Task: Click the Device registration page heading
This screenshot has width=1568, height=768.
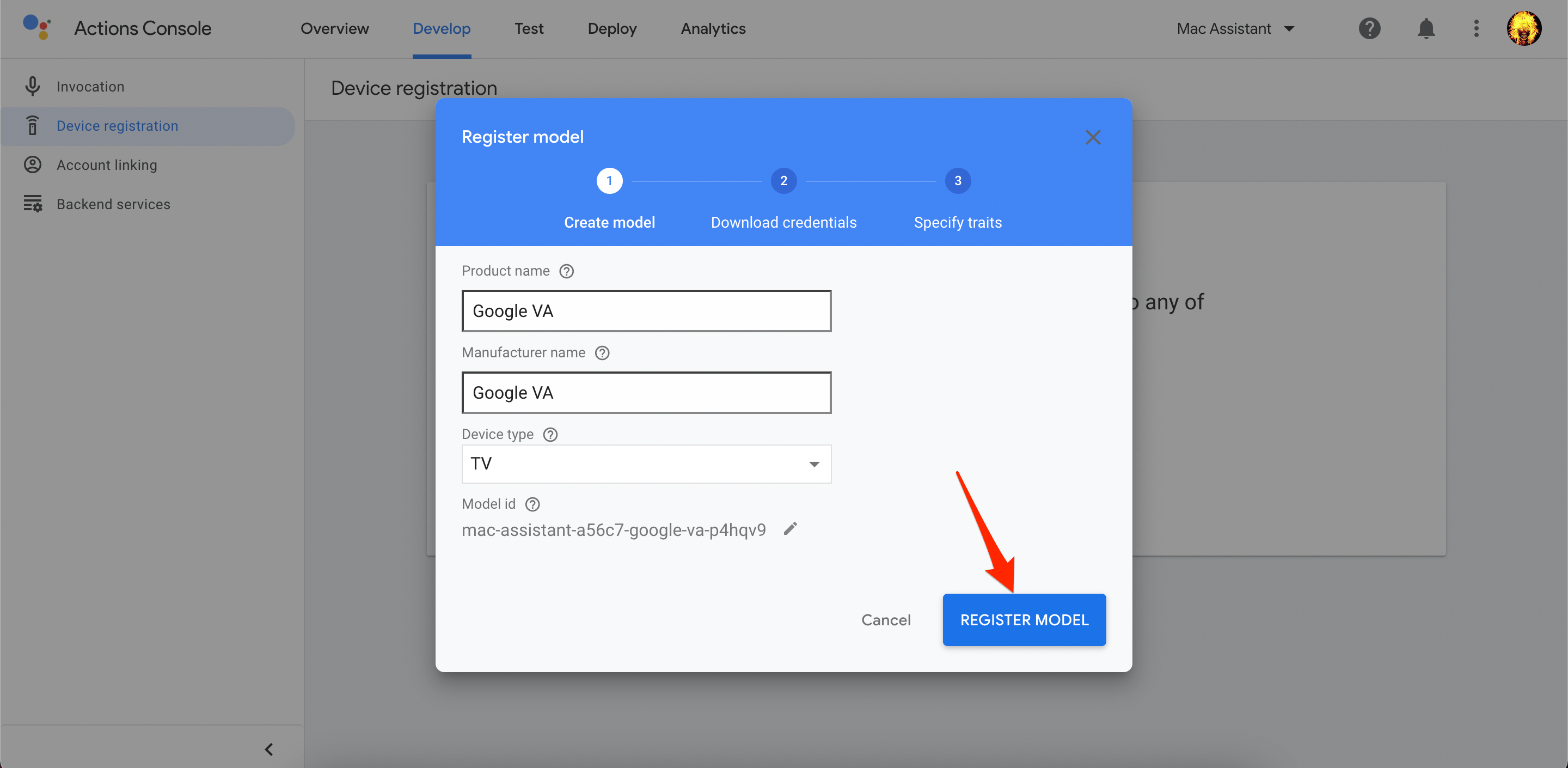Action: tap(414, 88)
